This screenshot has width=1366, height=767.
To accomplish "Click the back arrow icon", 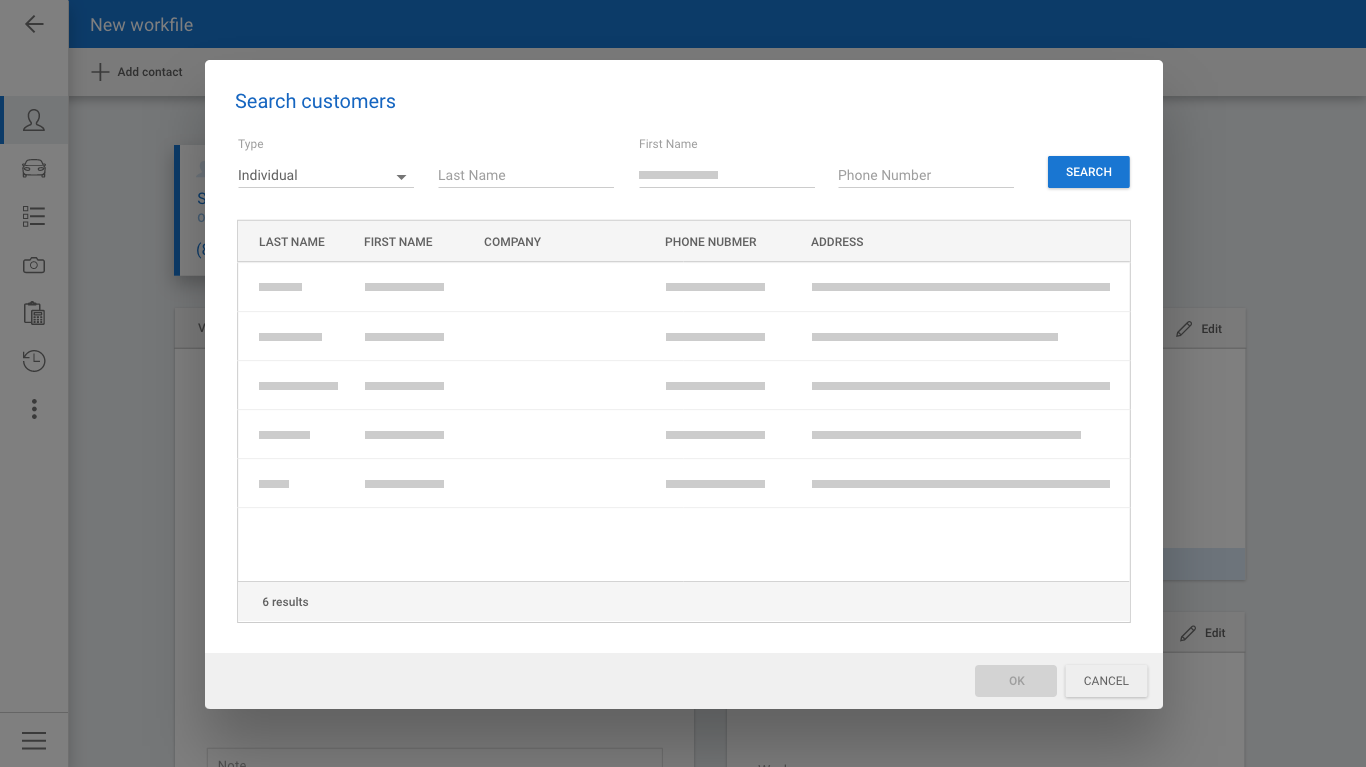I will pyautogui.click(x=34, y=24).
